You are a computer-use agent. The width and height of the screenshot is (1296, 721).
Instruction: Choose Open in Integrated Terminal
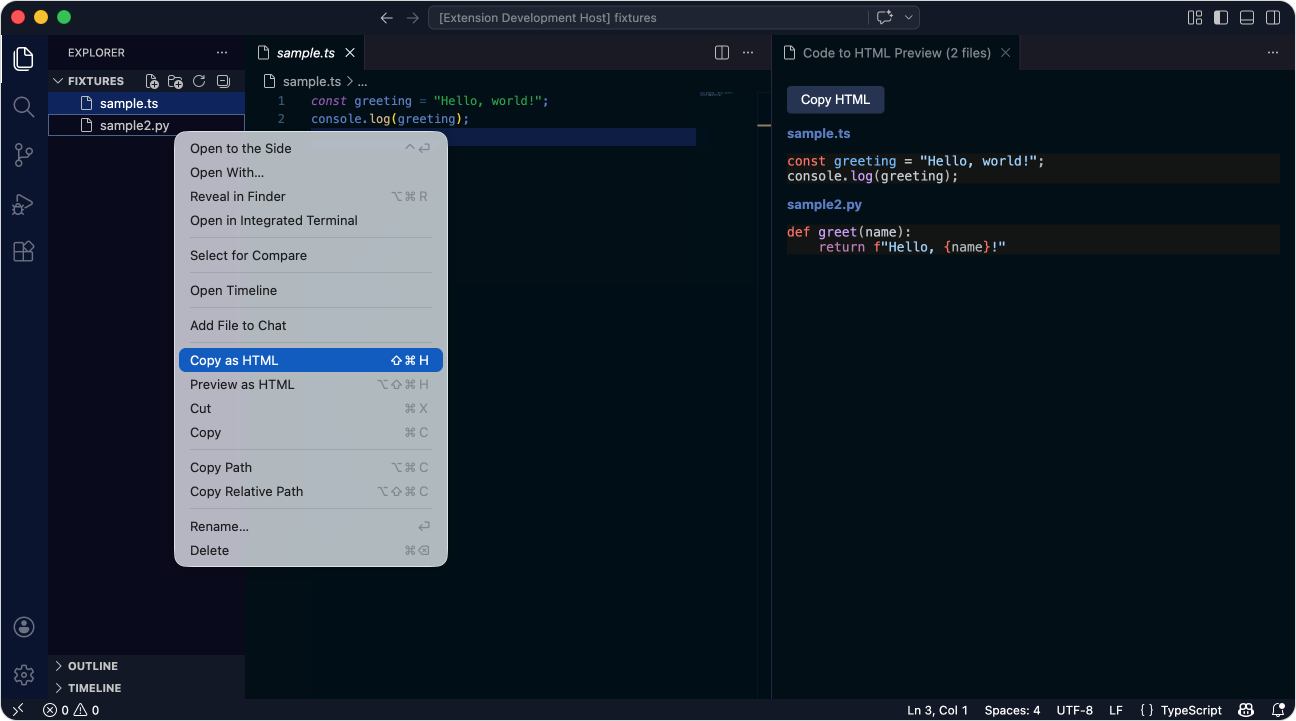[x=311, y=220]
